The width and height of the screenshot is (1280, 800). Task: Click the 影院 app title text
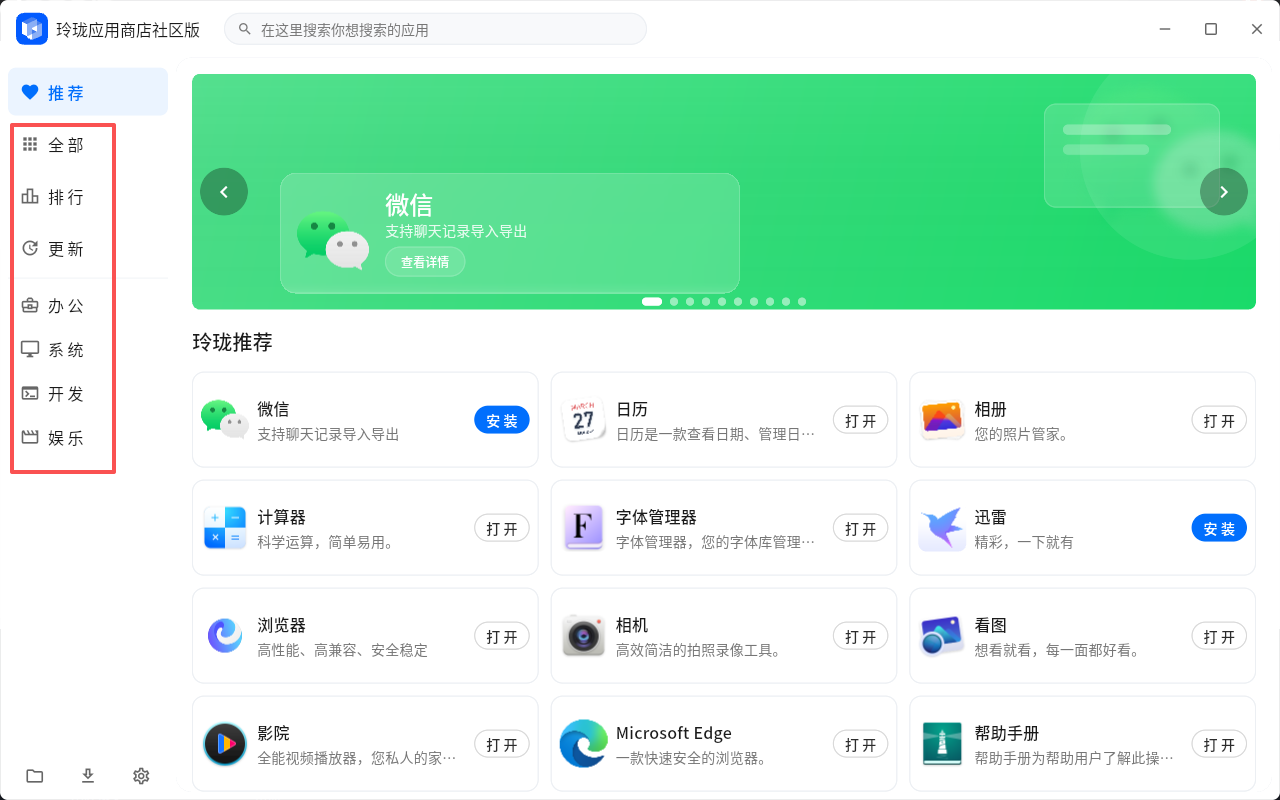point(273,733)
